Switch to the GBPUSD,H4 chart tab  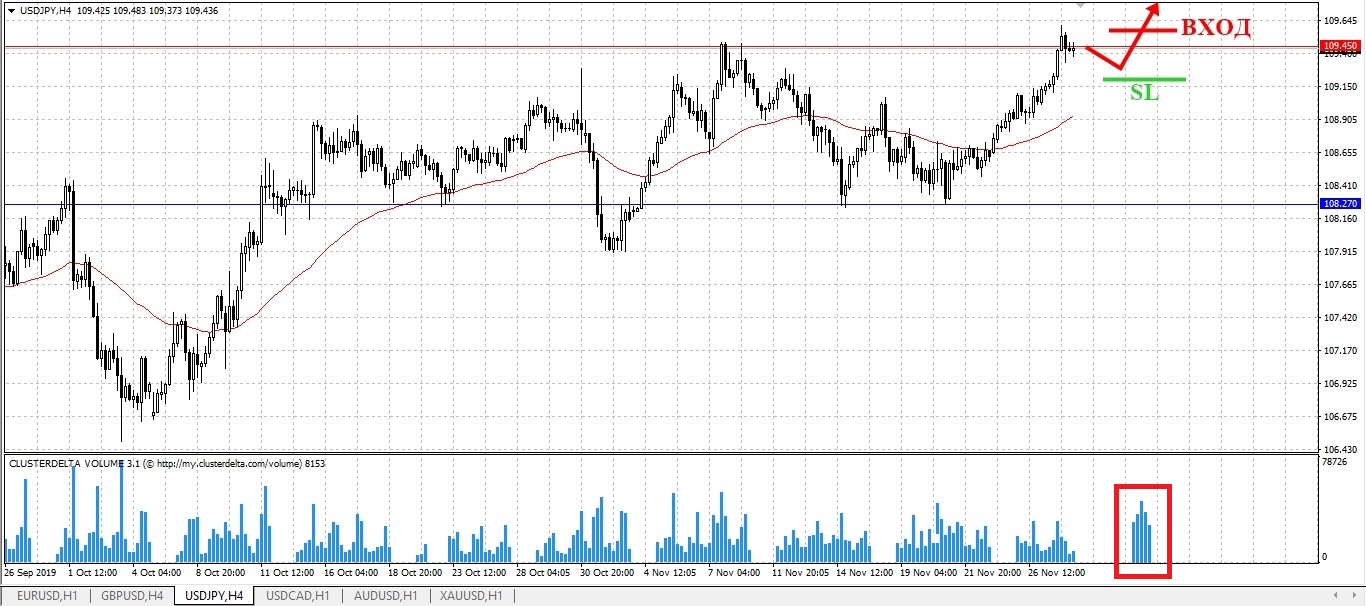point(130,596)
